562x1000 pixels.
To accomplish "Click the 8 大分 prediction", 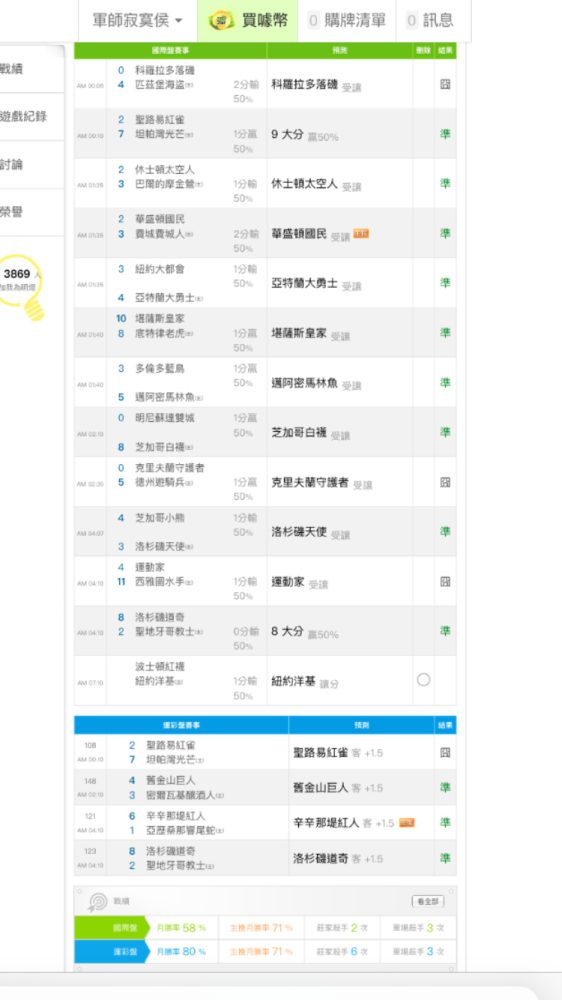I will [x=305, y=632].
